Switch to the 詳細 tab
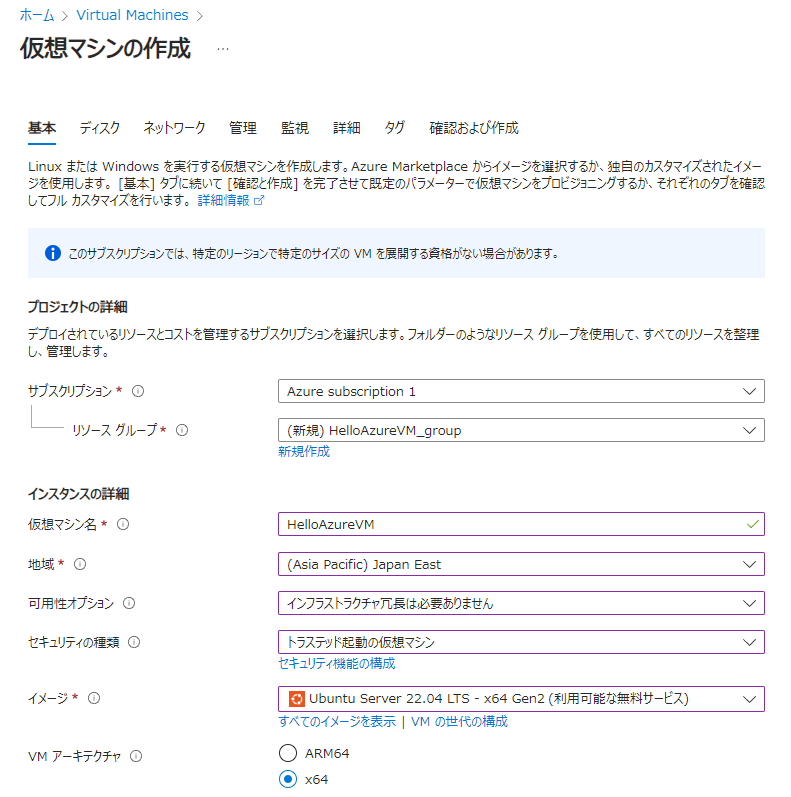The height and width of the screenshot is (797, 791). coord(347,128)
